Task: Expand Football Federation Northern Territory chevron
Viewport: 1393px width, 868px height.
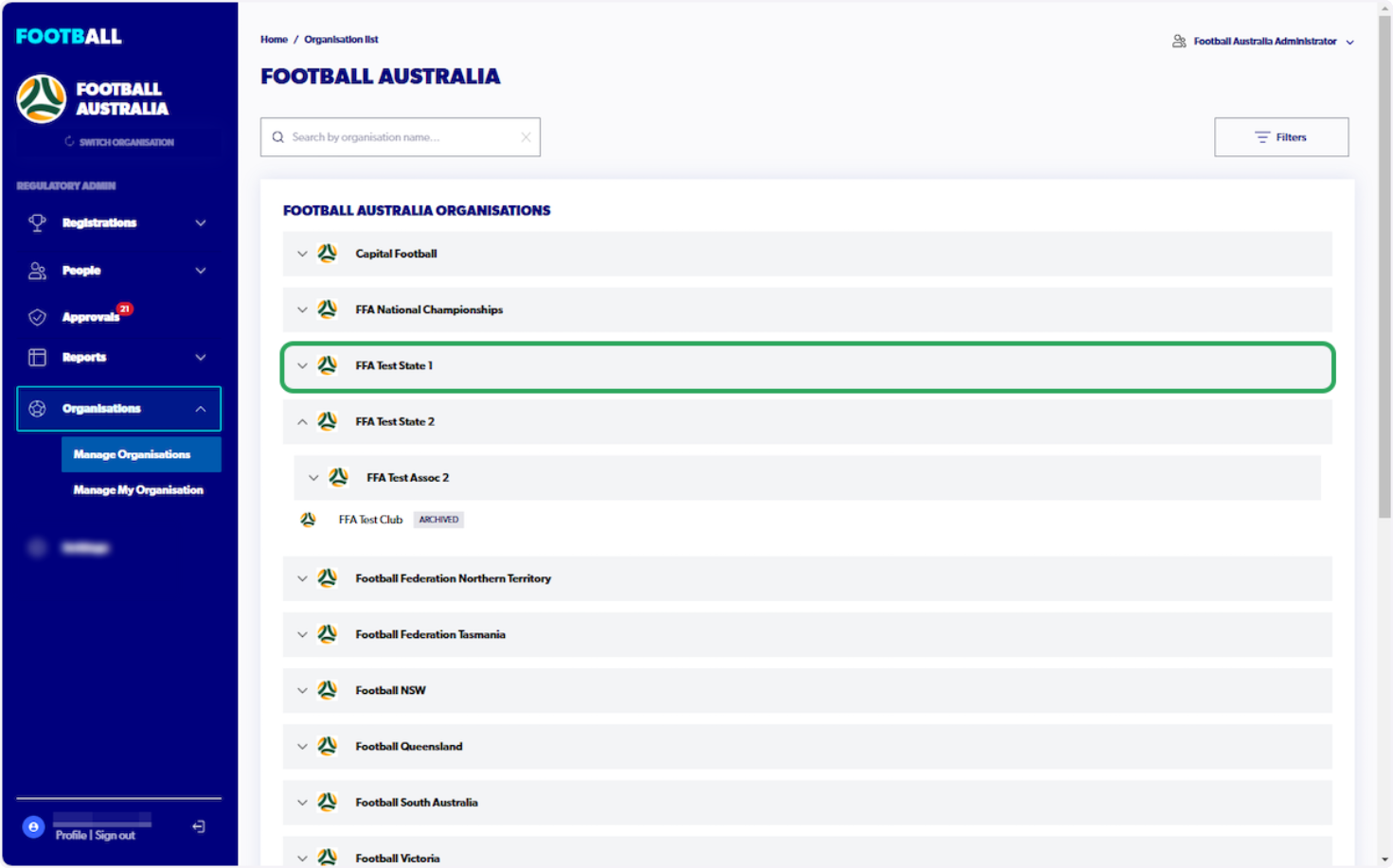Action: pos(302,578)
